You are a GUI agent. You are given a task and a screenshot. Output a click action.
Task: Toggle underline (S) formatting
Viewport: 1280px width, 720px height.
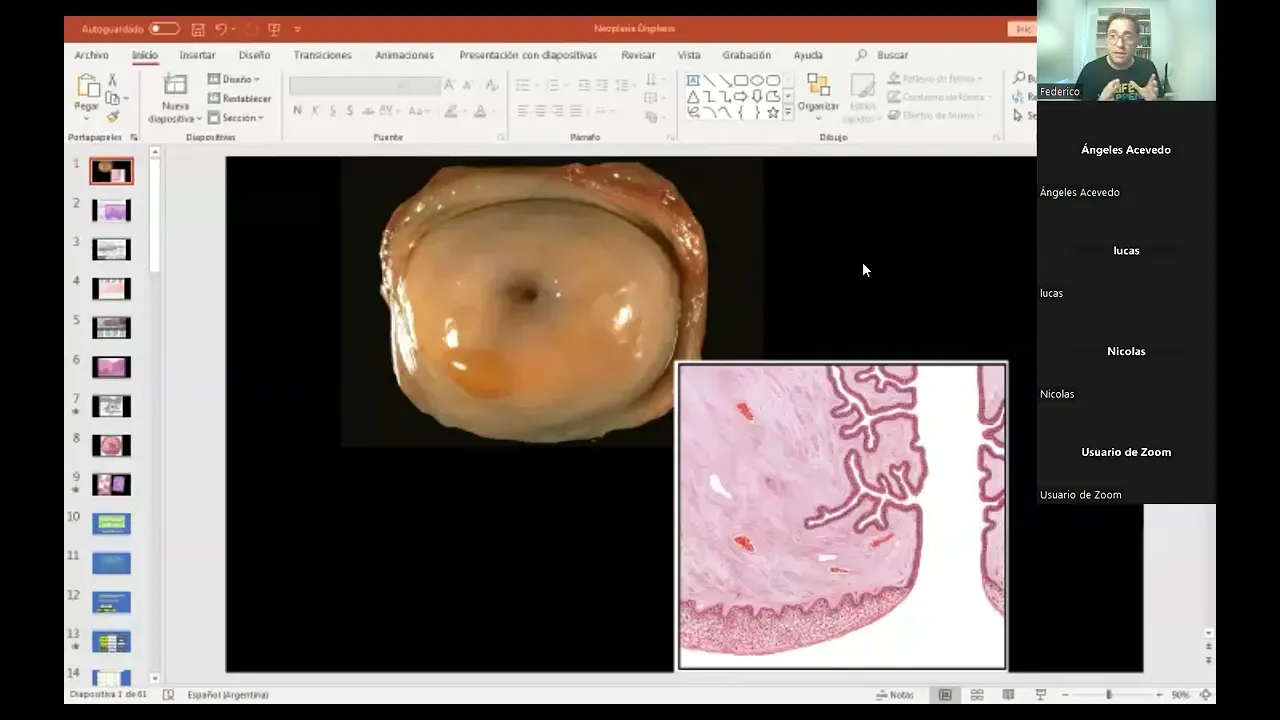(332, 111)
